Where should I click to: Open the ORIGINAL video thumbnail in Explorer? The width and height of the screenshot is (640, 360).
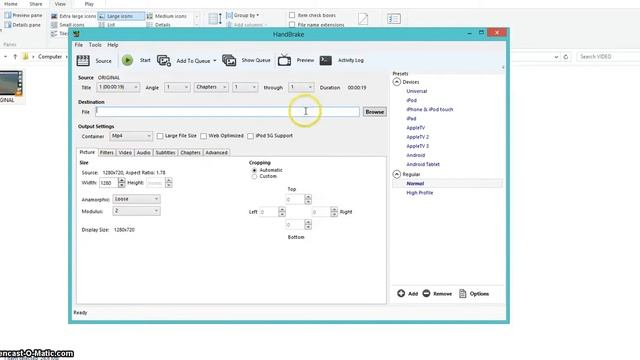(x=11, y=83)
